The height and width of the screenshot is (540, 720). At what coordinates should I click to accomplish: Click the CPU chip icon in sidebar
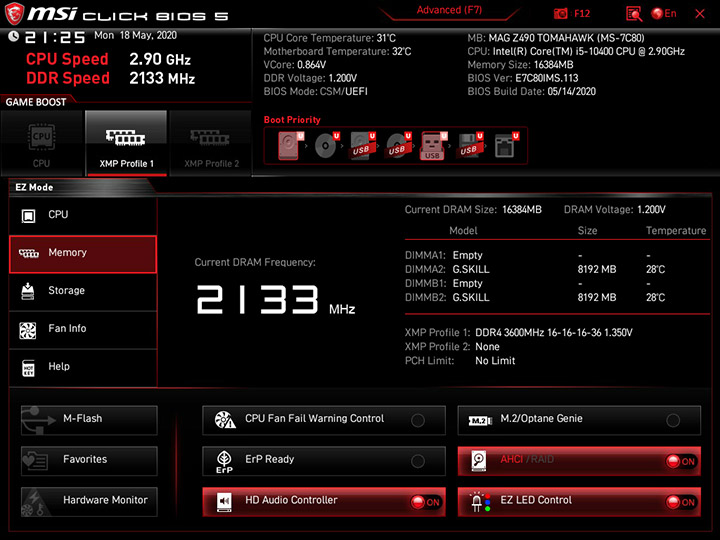click(x=28, y=215)
